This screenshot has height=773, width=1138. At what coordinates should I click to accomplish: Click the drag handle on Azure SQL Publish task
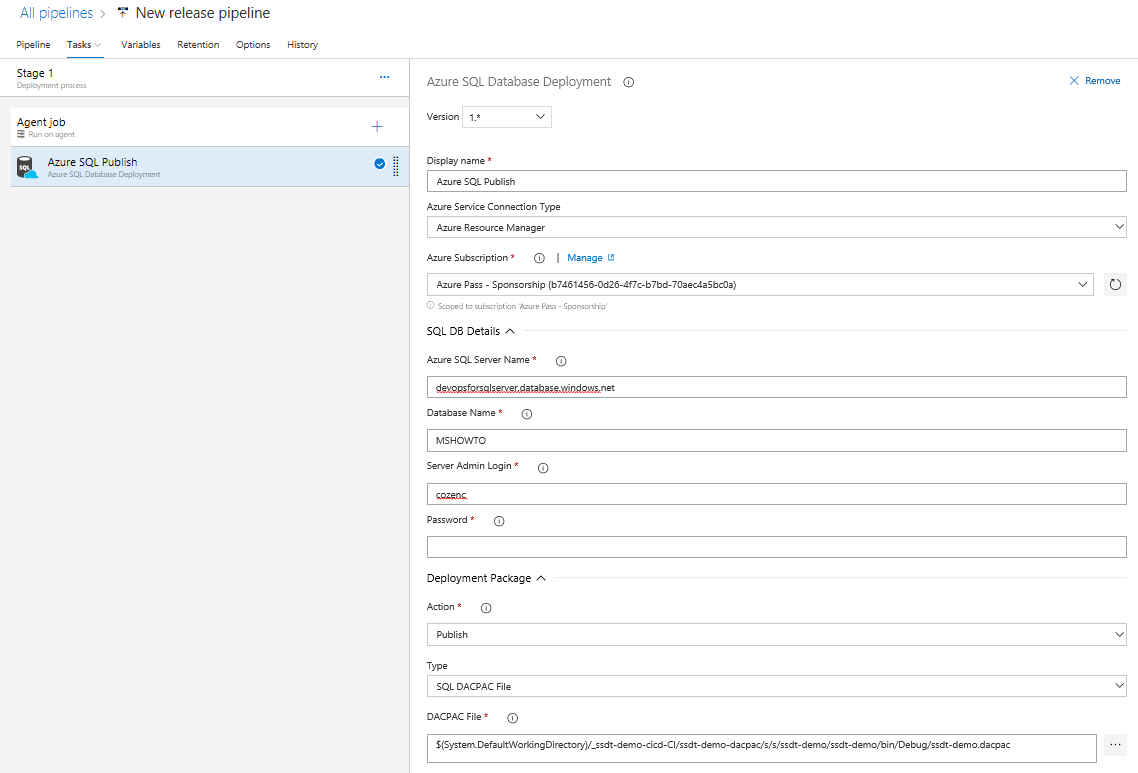tap(396, 166)
